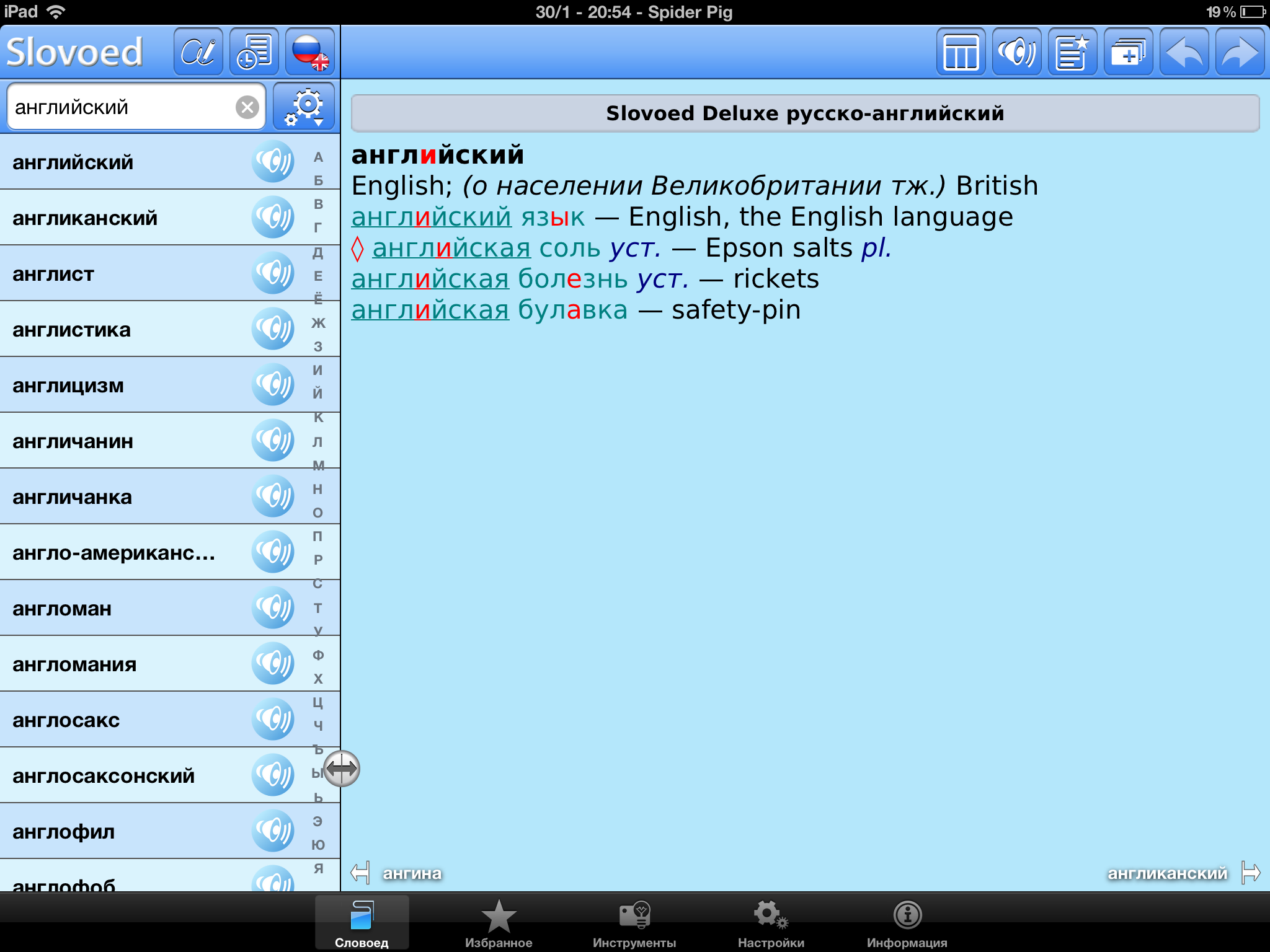This screenshot has width=1270, height=952.
Task: Grab the panel divider handle
Action: pos(342,769)
